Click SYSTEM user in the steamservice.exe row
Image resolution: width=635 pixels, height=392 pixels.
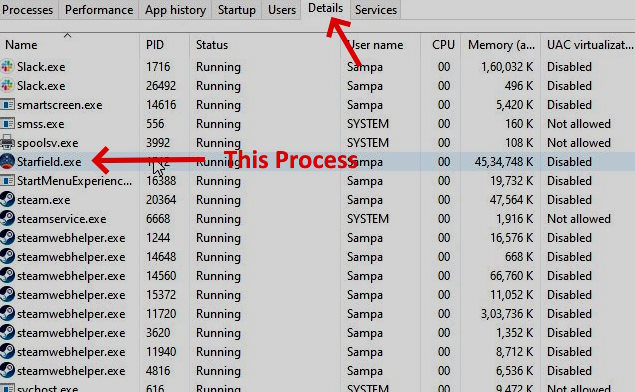point(368,219)
